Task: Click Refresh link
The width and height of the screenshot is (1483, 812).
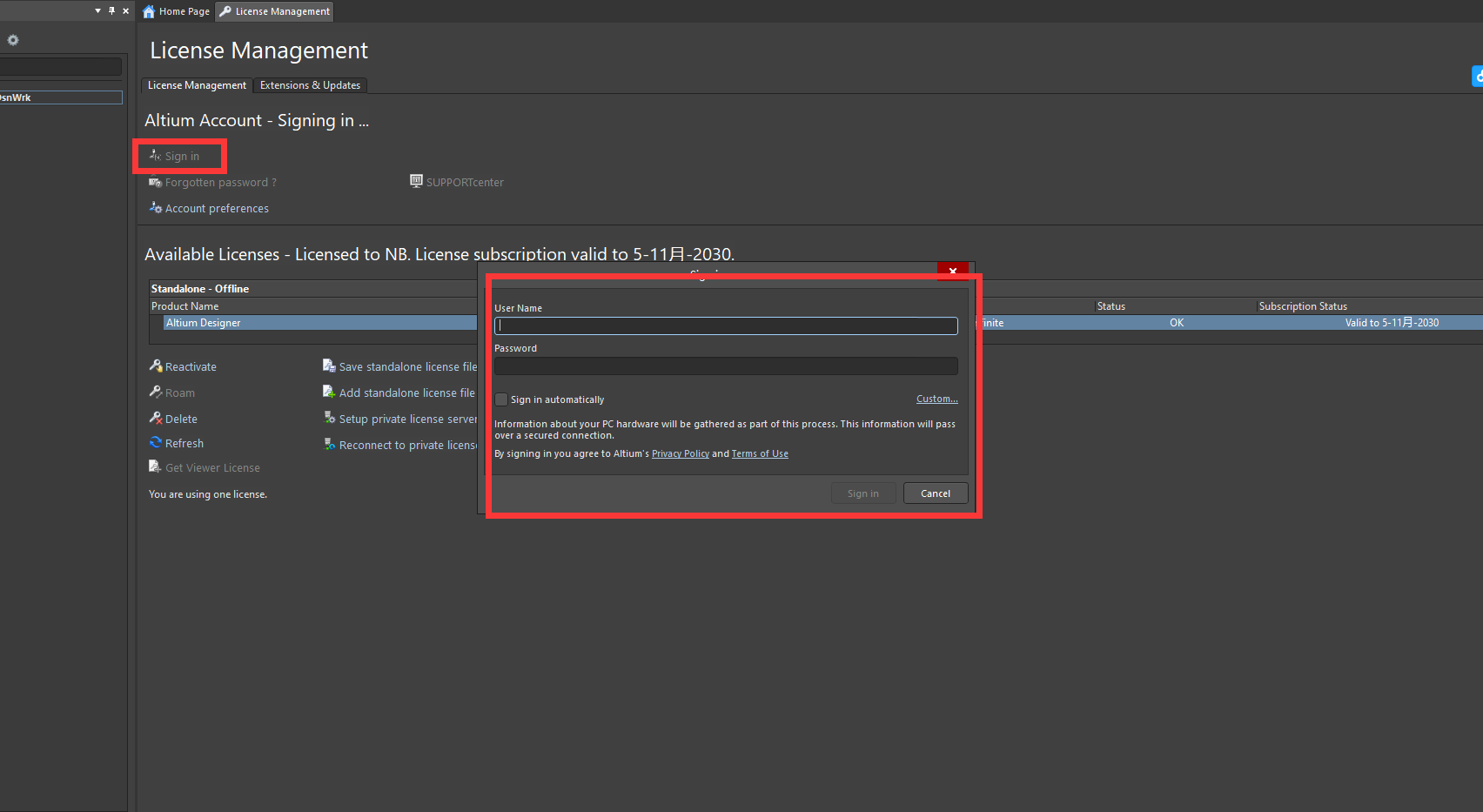Action: point(185,443)
